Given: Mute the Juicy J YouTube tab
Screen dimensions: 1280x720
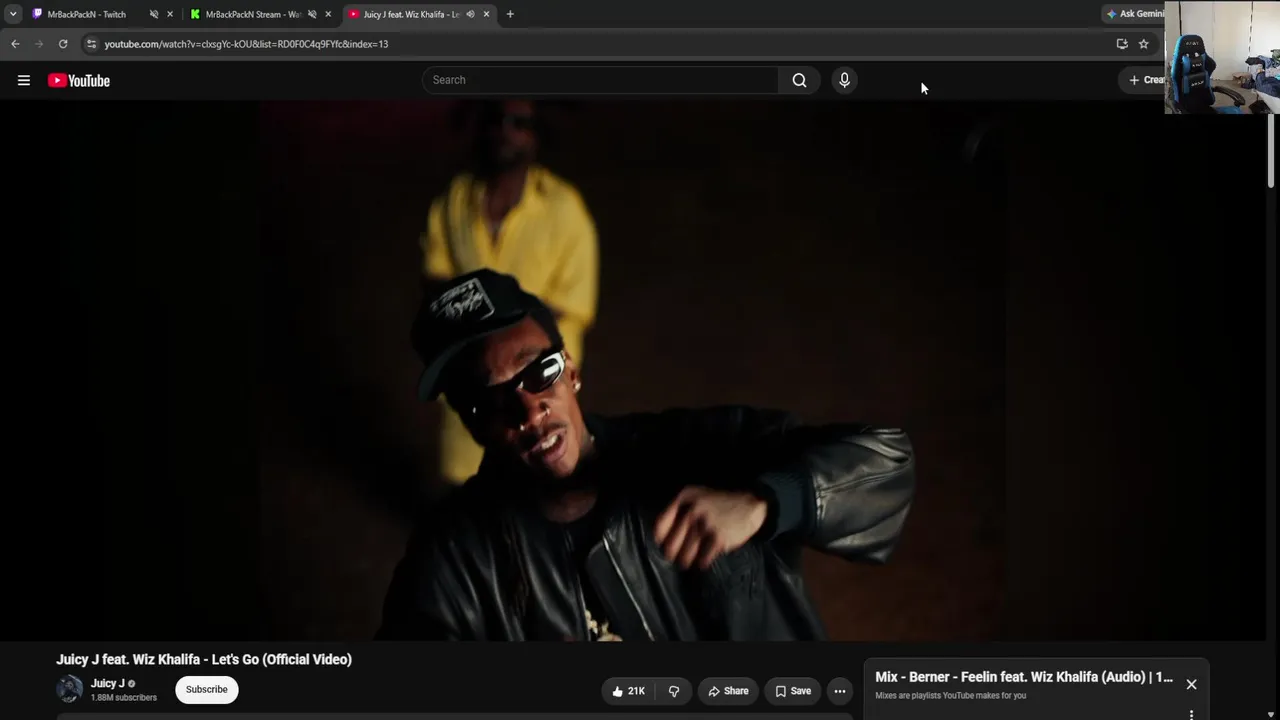Looking at the screenshot, I should pos(470,14).
